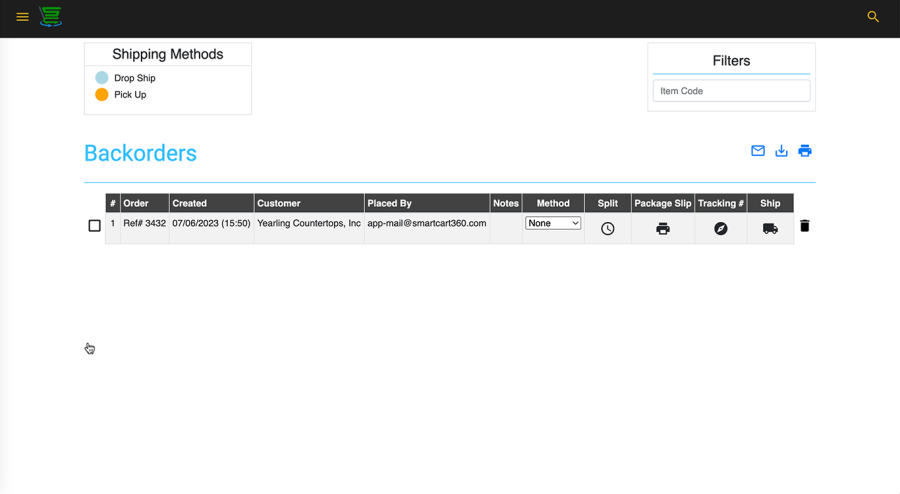This screenshot has width=900, height=494.
Task: Open order link Ref# 3432
Action: [145, 224]
